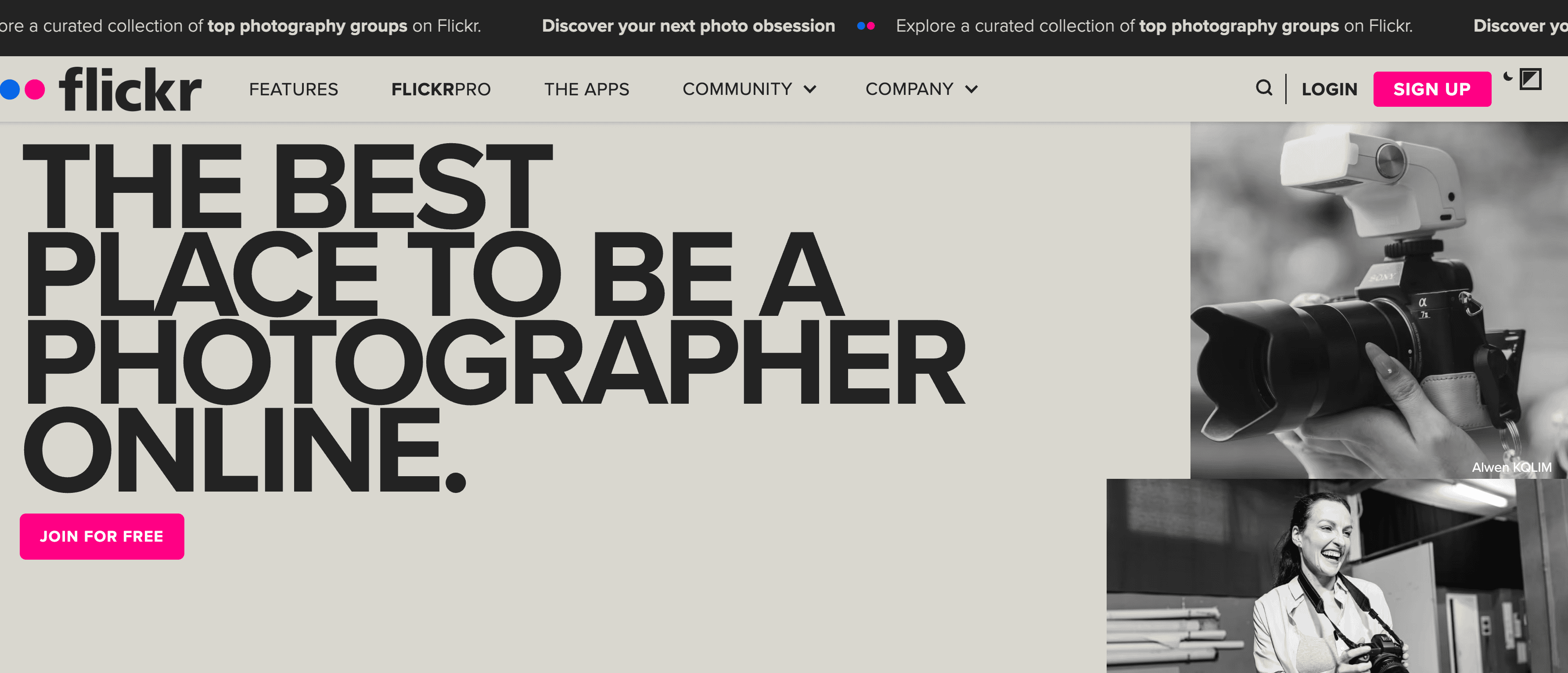This screenshot has width=1568, height=673.
Task: Open the top photography groups banner link
Action: click(1239, 26)
